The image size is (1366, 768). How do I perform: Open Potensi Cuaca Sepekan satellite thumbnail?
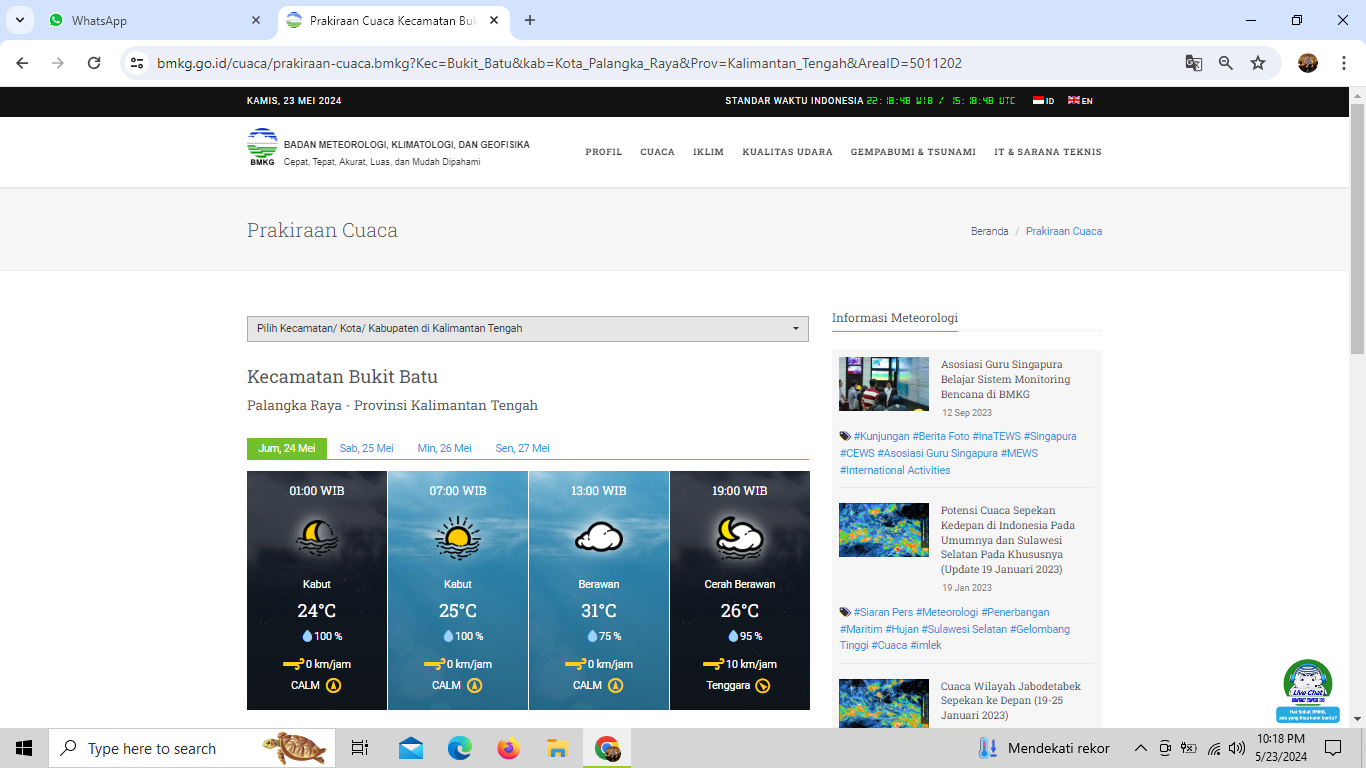pos(884,530)
